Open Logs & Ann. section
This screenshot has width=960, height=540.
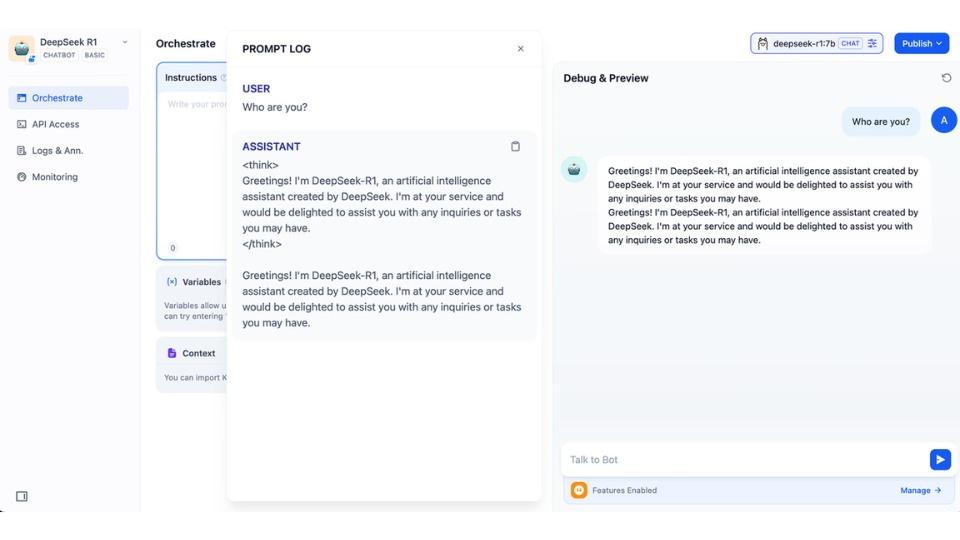[69, 151]
